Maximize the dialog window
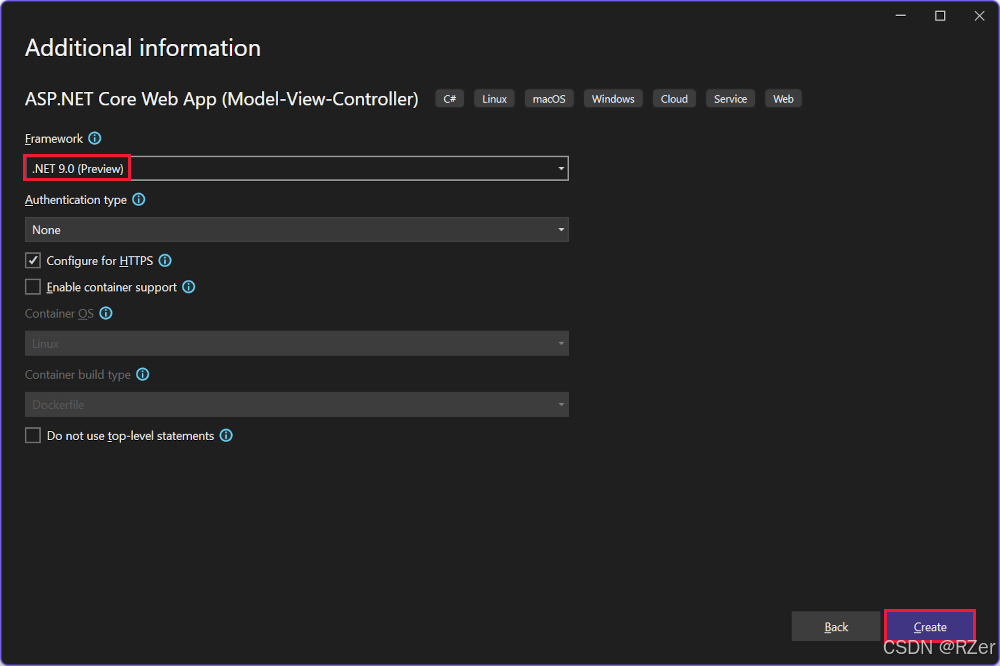The height and width of the screenshot is (666, 1000). tap(940, 16)
